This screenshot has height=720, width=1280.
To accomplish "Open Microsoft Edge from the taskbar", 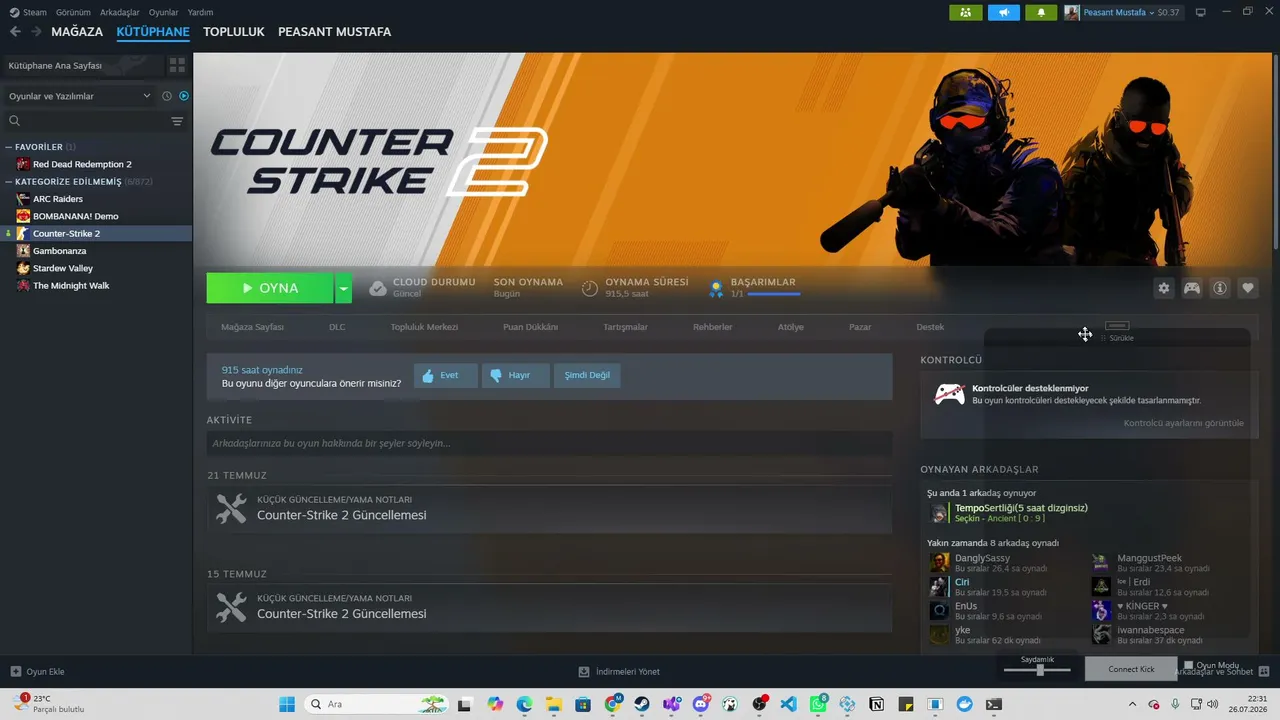I will 524,704.
